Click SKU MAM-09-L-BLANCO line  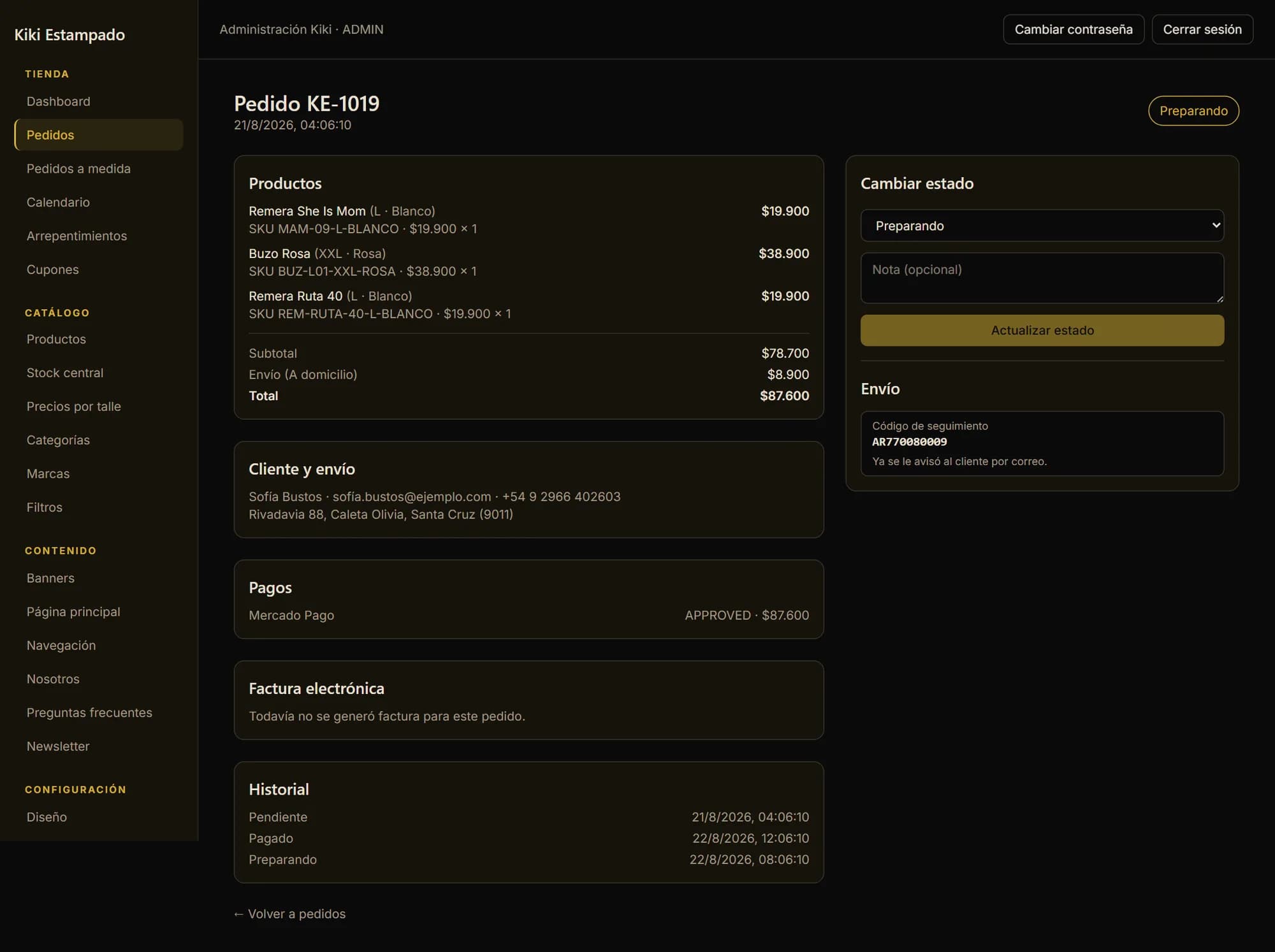click(363, 229)
